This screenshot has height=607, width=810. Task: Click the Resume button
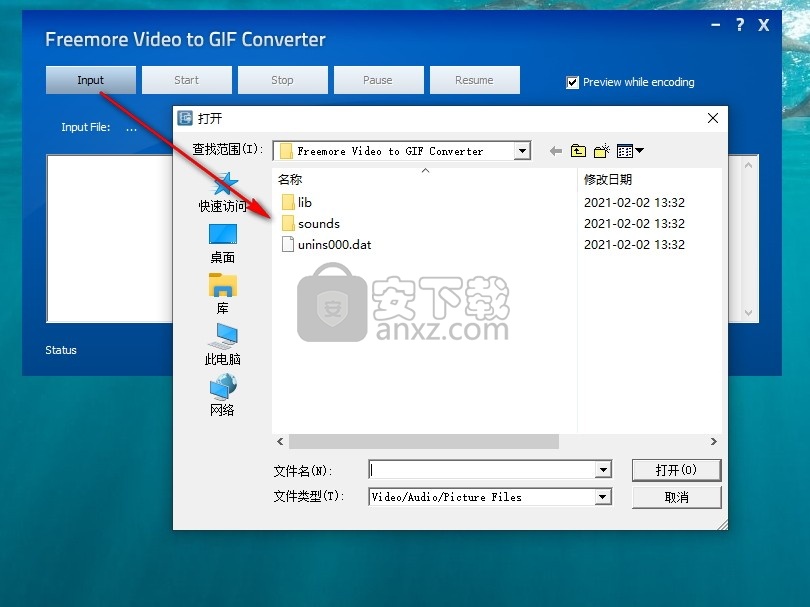(x=474, y=80)
